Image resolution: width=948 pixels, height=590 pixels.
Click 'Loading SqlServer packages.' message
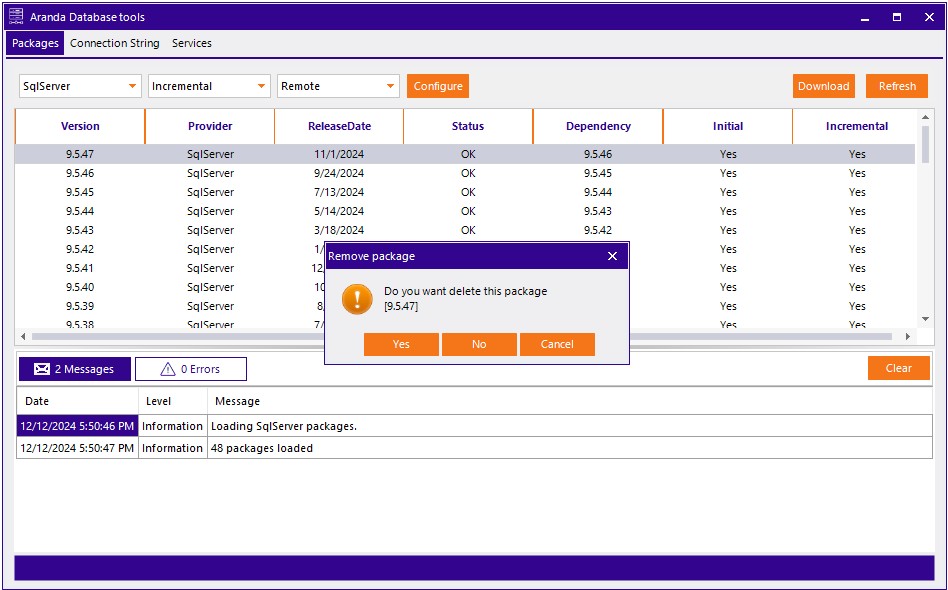[x=284, y=426]
